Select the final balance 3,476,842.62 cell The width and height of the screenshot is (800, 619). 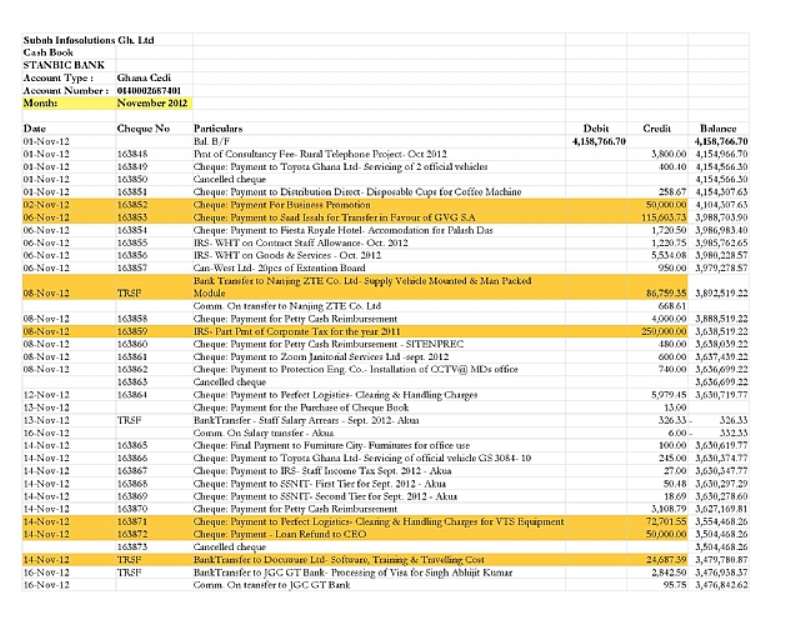(x=721, y=585)
